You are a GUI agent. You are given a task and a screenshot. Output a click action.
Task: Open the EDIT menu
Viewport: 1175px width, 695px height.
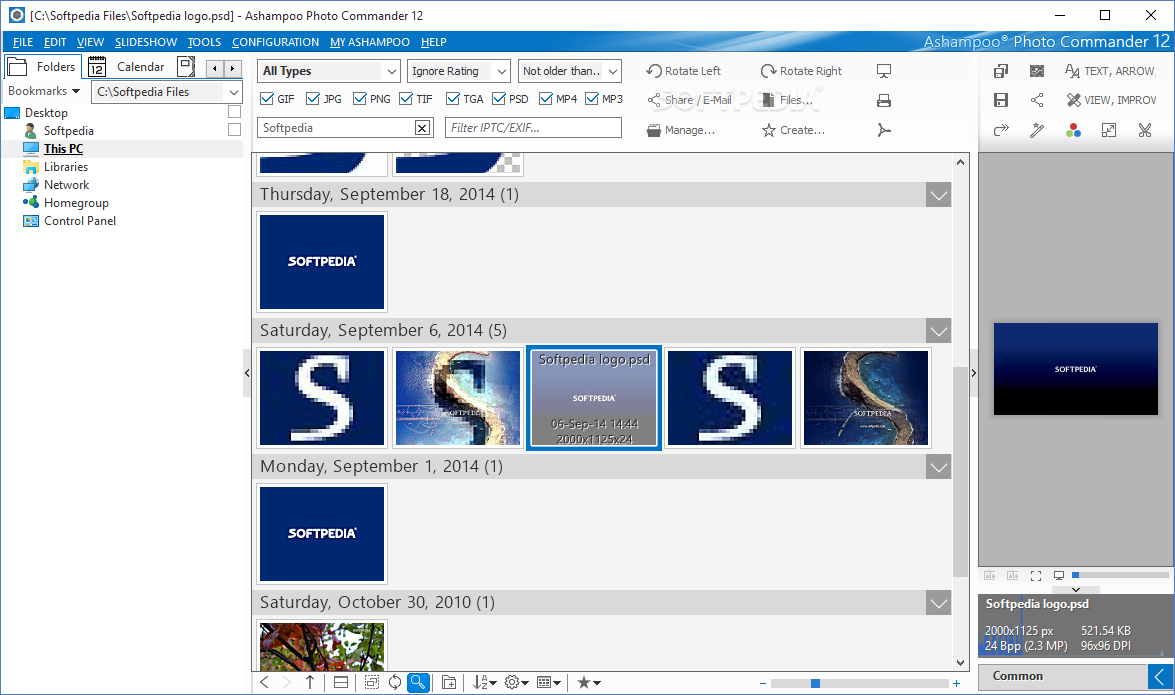(x=55, y=42)
